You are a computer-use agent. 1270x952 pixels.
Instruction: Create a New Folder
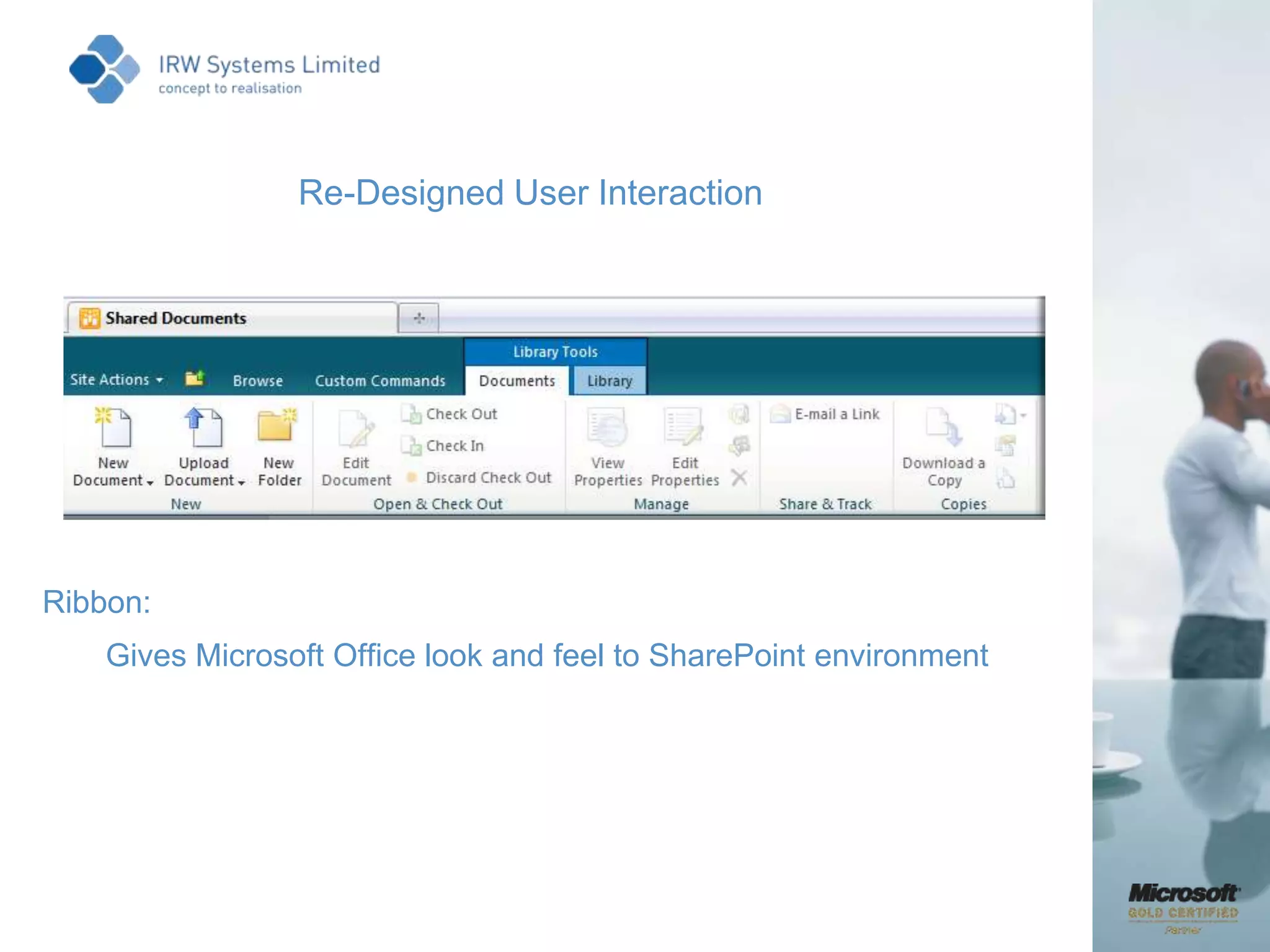point(277,426)
